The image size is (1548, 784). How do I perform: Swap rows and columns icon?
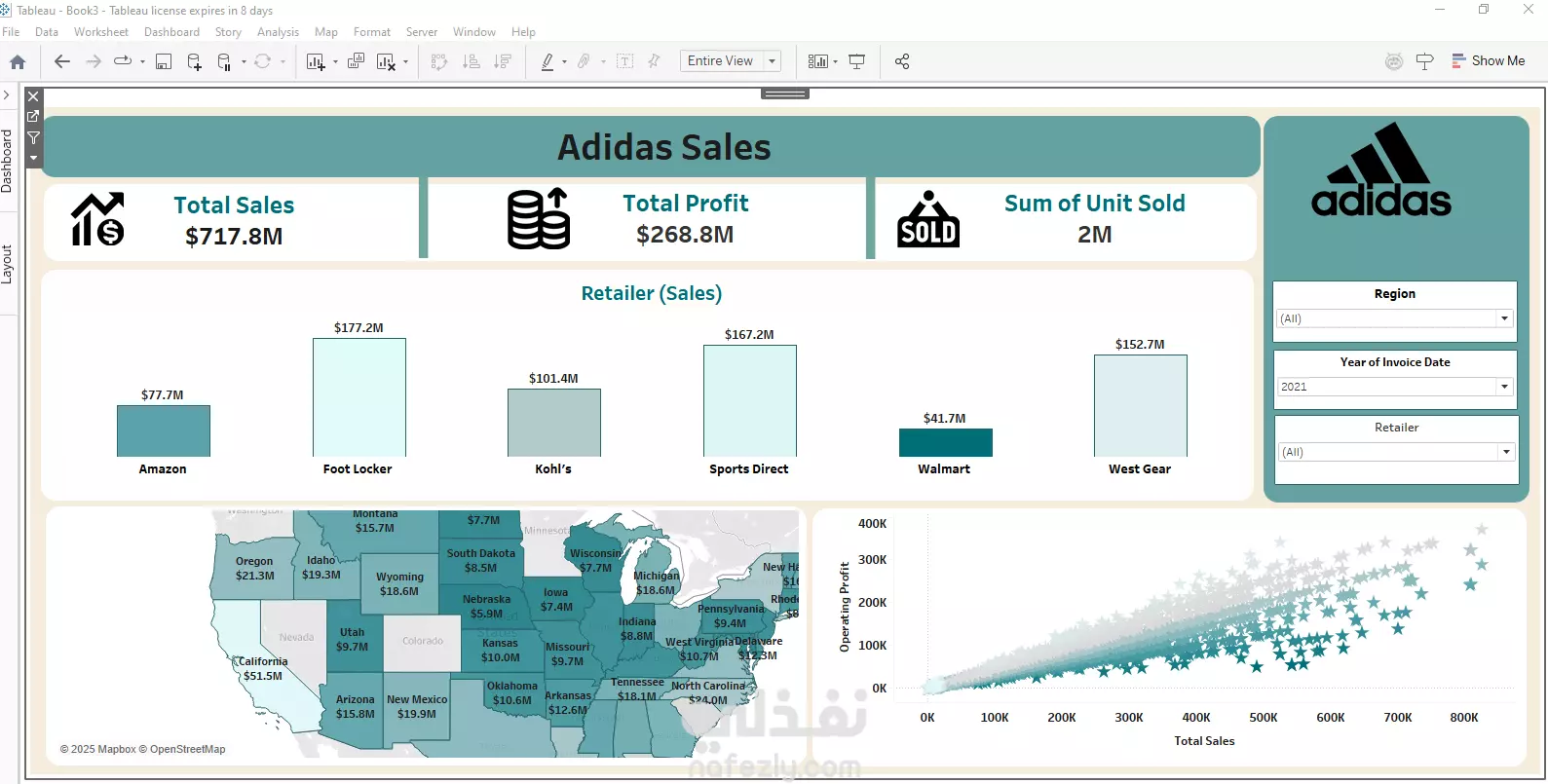[439, 61]
